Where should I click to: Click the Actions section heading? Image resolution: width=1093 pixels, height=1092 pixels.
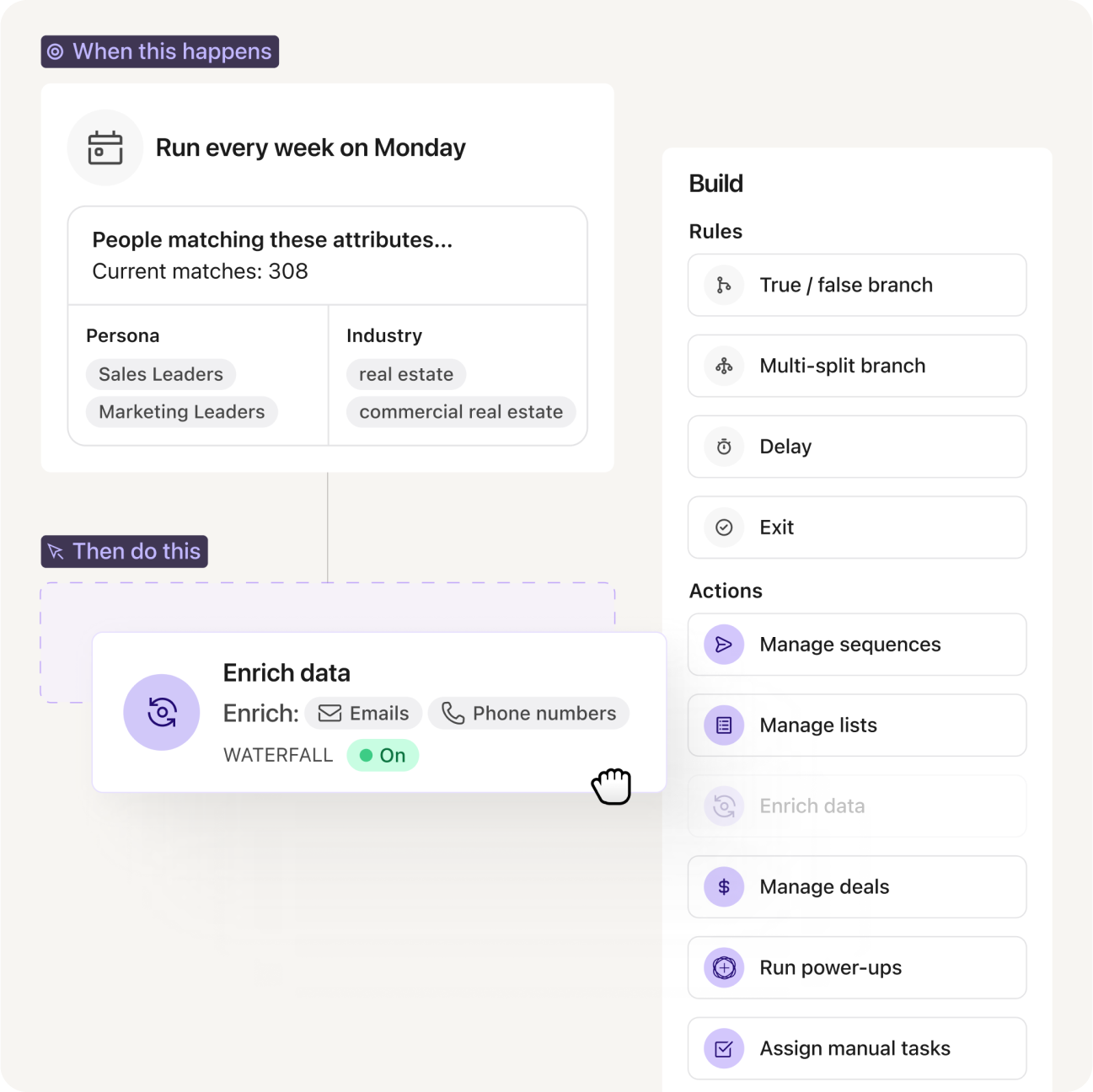coord(726,591)
